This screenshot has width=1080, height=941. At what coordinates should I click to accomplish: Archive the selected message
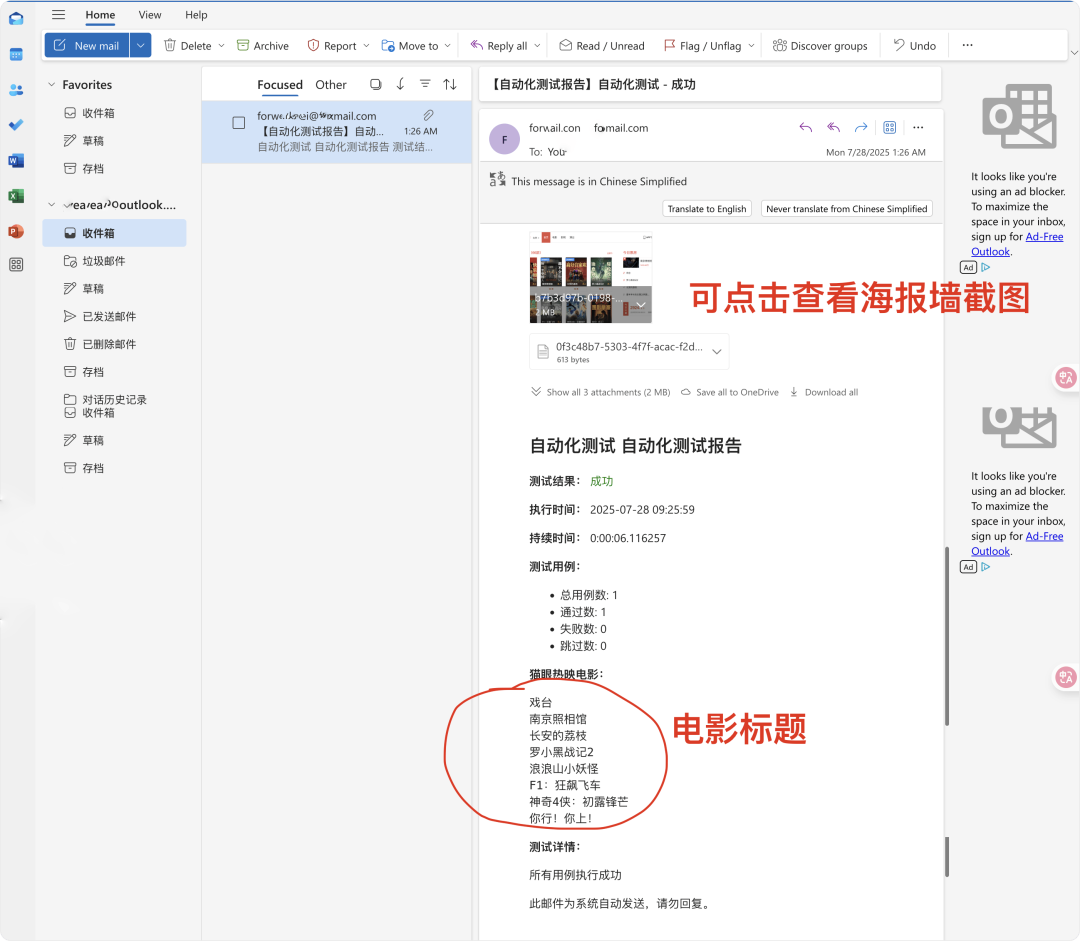[x=262, y=45]
